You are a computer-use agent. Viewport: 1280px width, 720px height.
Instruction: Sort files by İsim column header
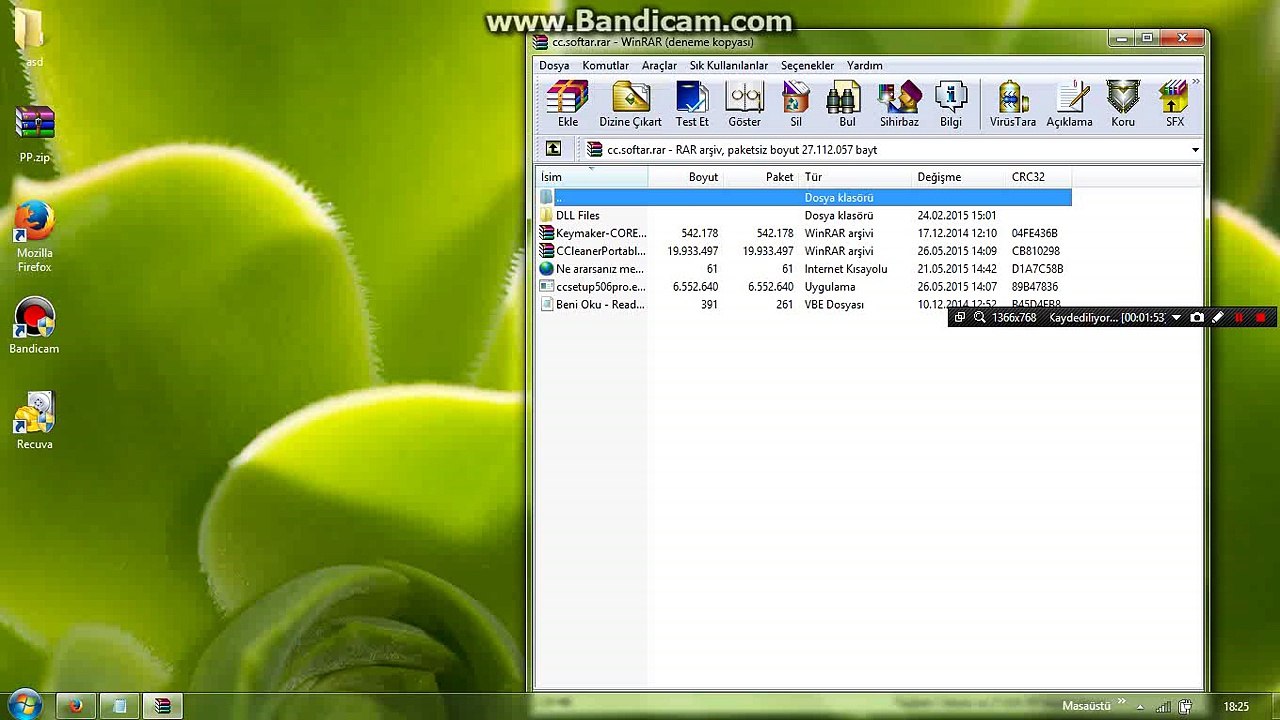point(592,177)
